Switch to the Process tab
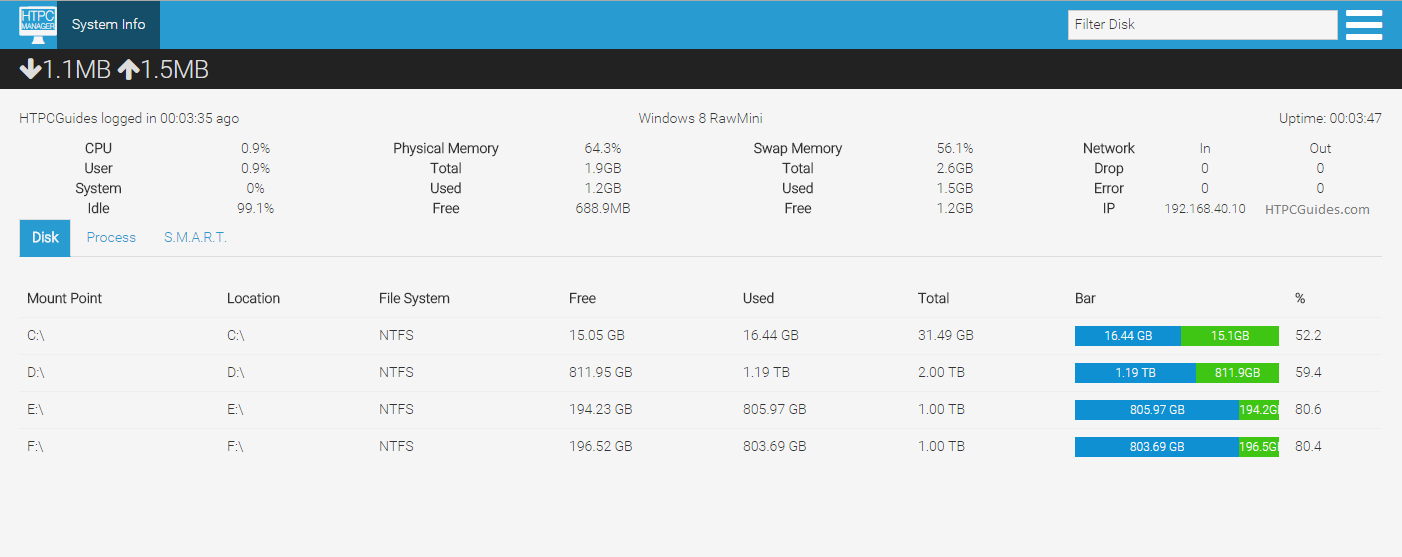This screenshot has height=557, width=1402. pyautogui.click(x=111, y=238)
